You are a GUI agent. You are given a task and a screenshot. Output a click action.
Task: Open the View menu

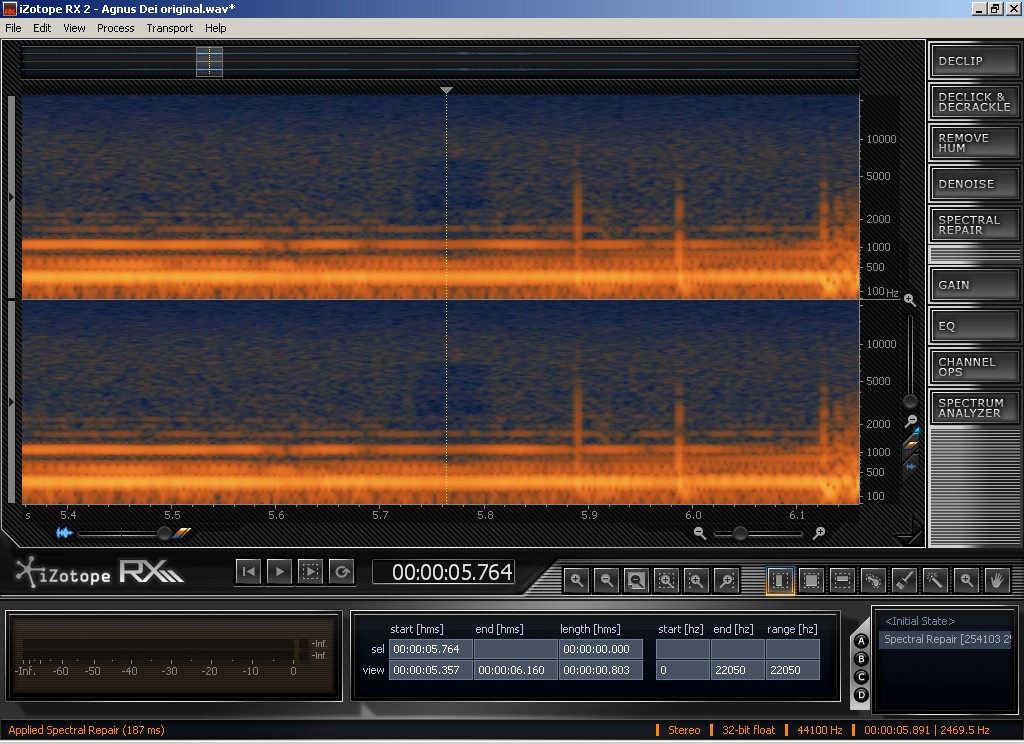pos(74,28)
